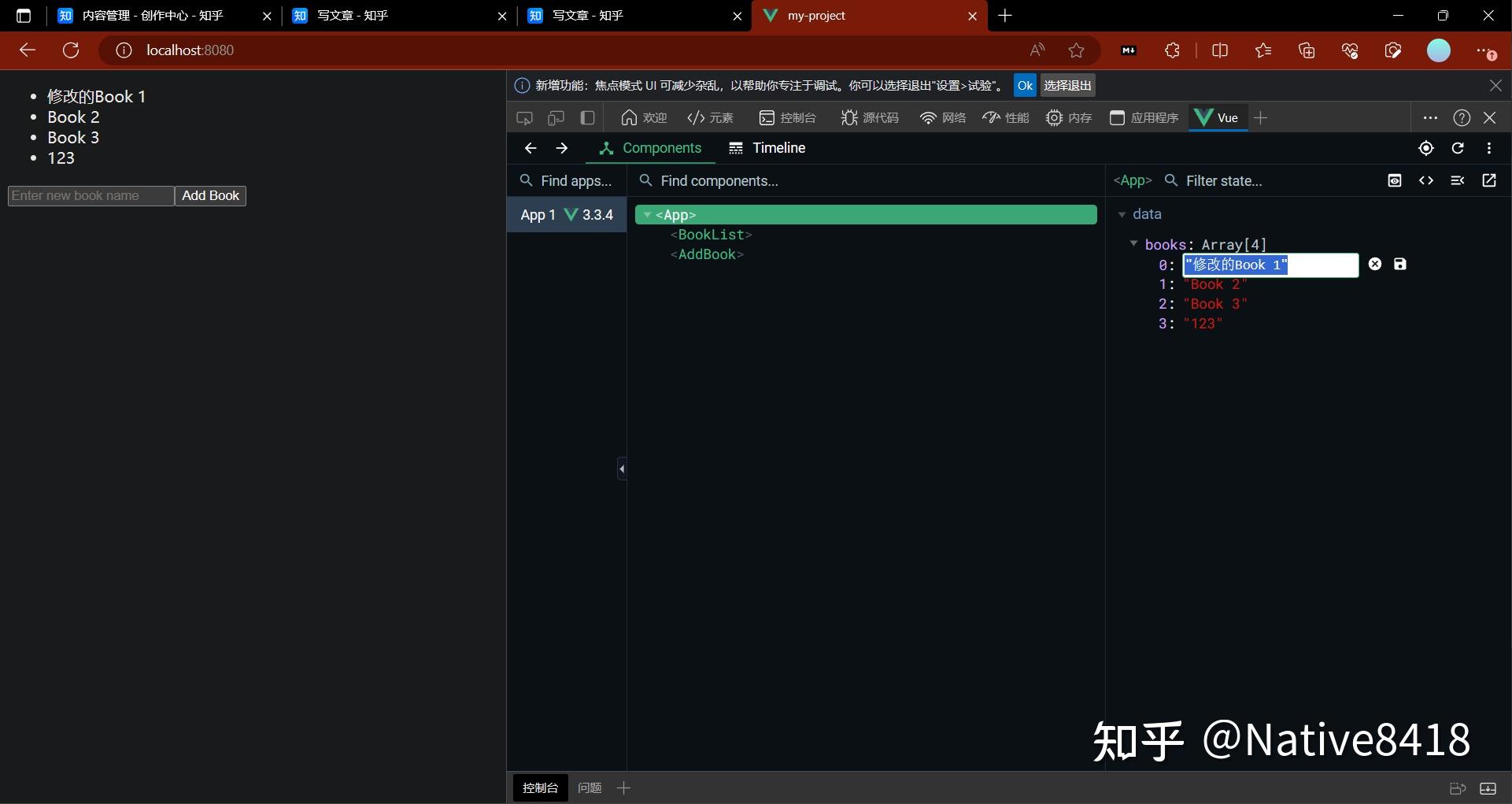Open the Vue devtools three-dot options menu

(x=1489, y=148)
